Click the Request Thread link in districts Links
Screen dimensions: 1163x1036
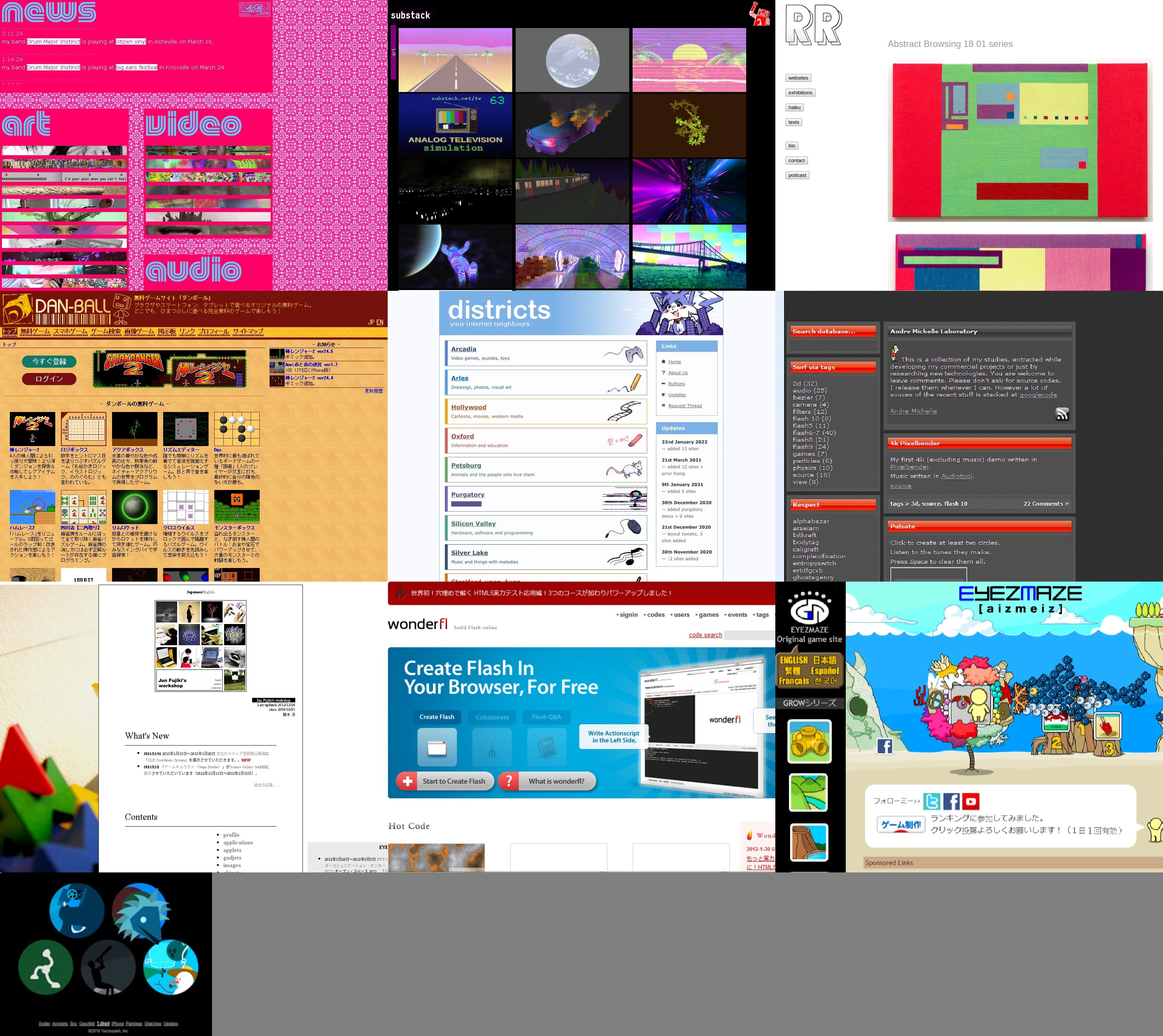(x=685, y=406)
